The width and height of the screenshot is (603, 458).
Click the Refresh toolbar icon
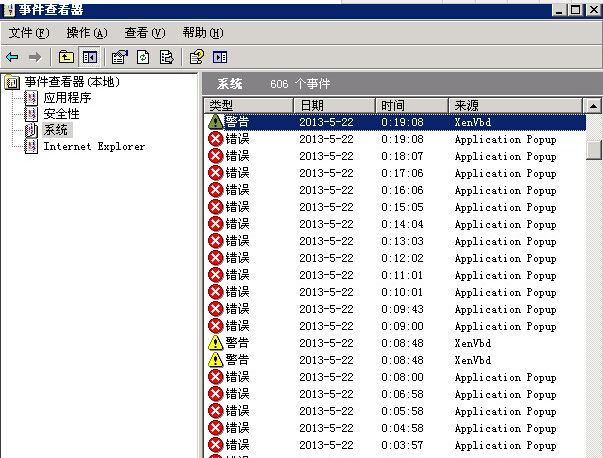(x=142, y=57)
